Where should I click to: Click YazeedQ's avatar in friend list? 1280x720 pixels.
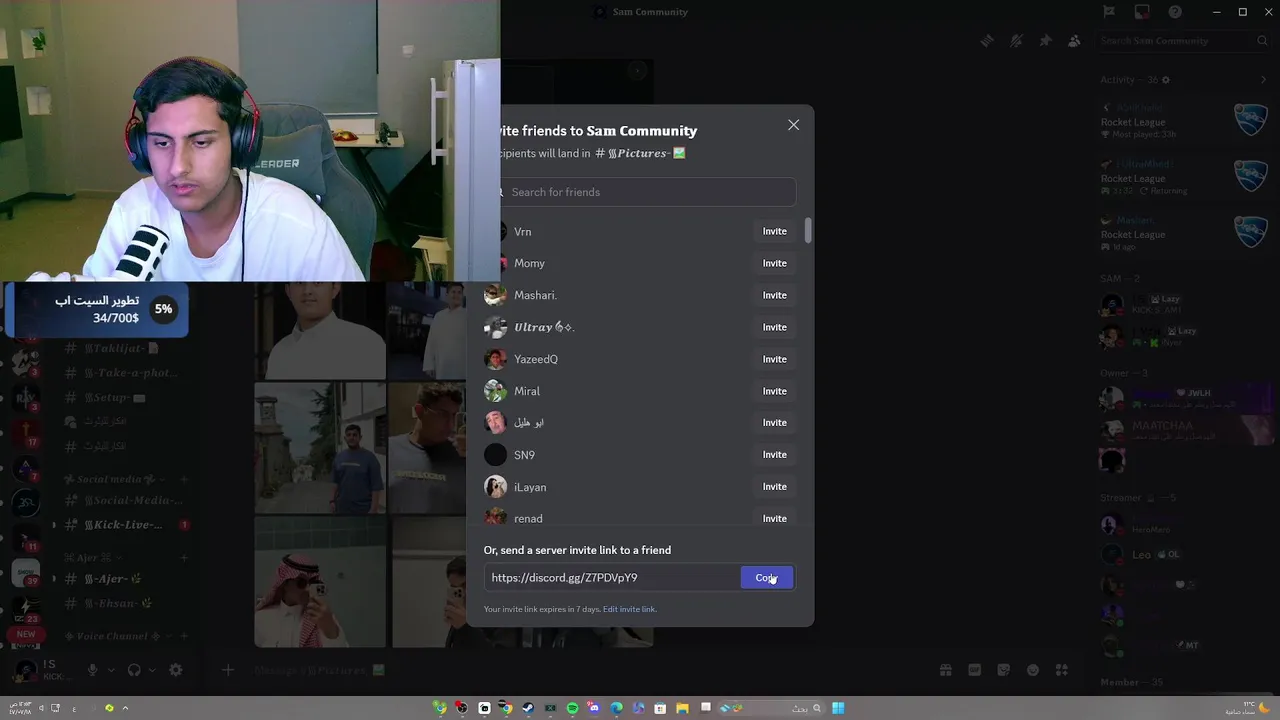coord(495,359)
